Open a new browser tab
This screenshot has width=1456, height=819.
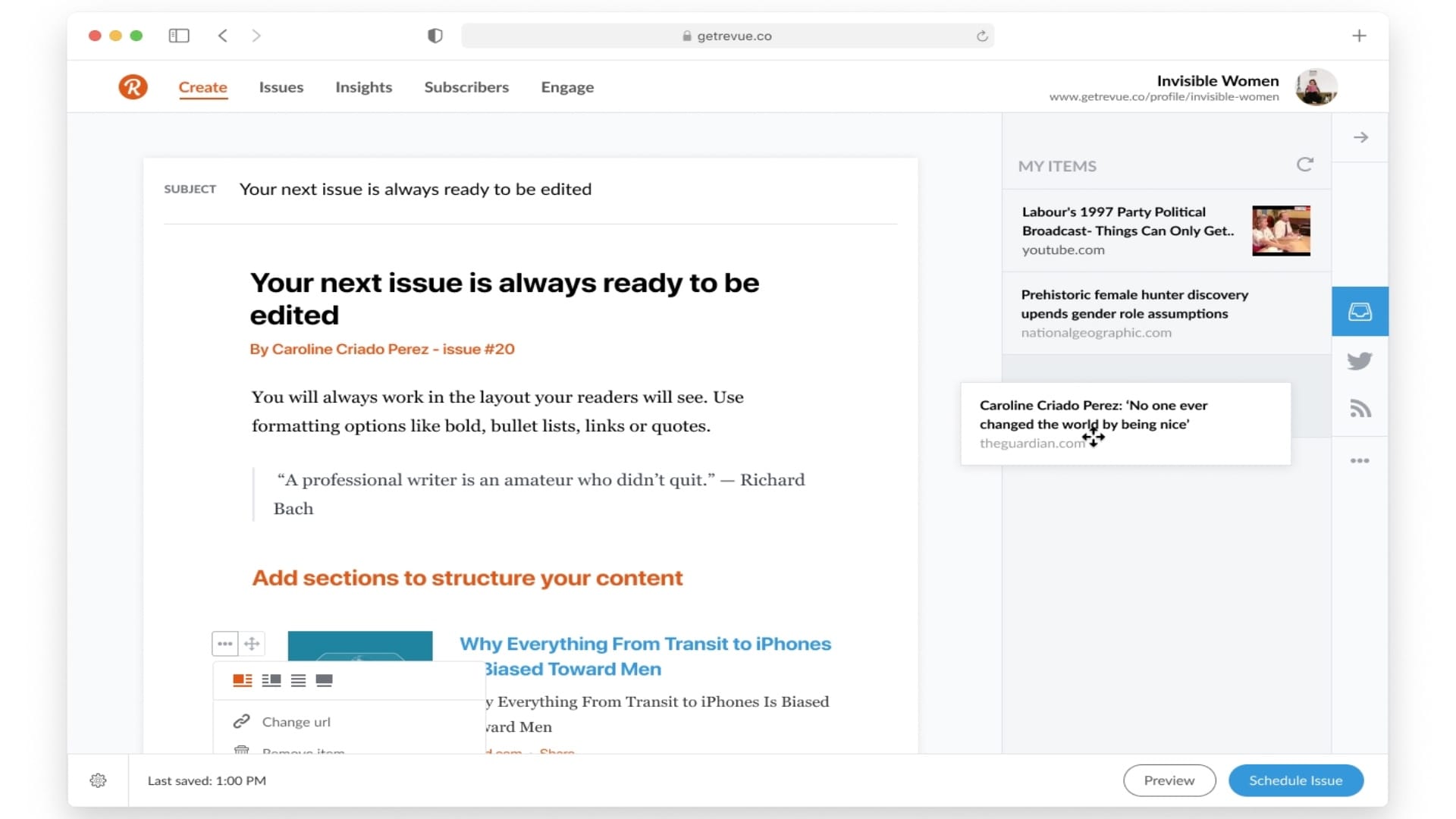point(1359,36)
